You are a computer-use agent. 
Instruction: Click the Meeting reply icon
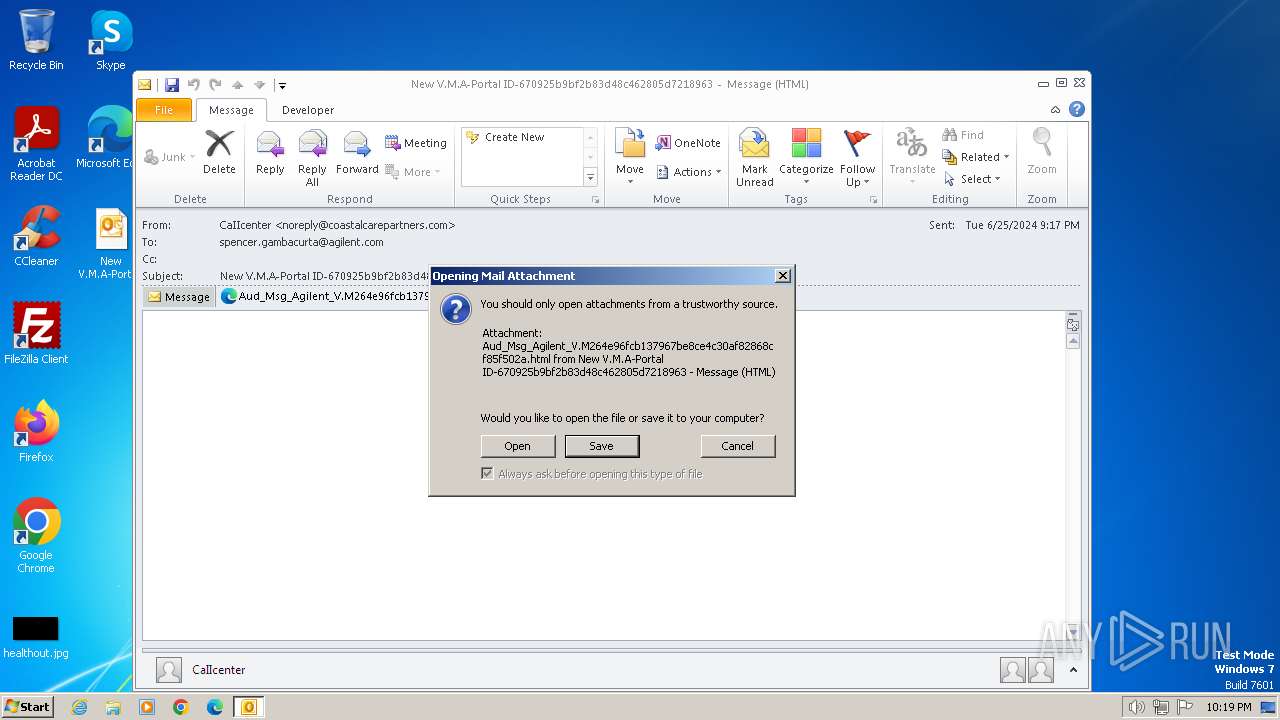416,143
